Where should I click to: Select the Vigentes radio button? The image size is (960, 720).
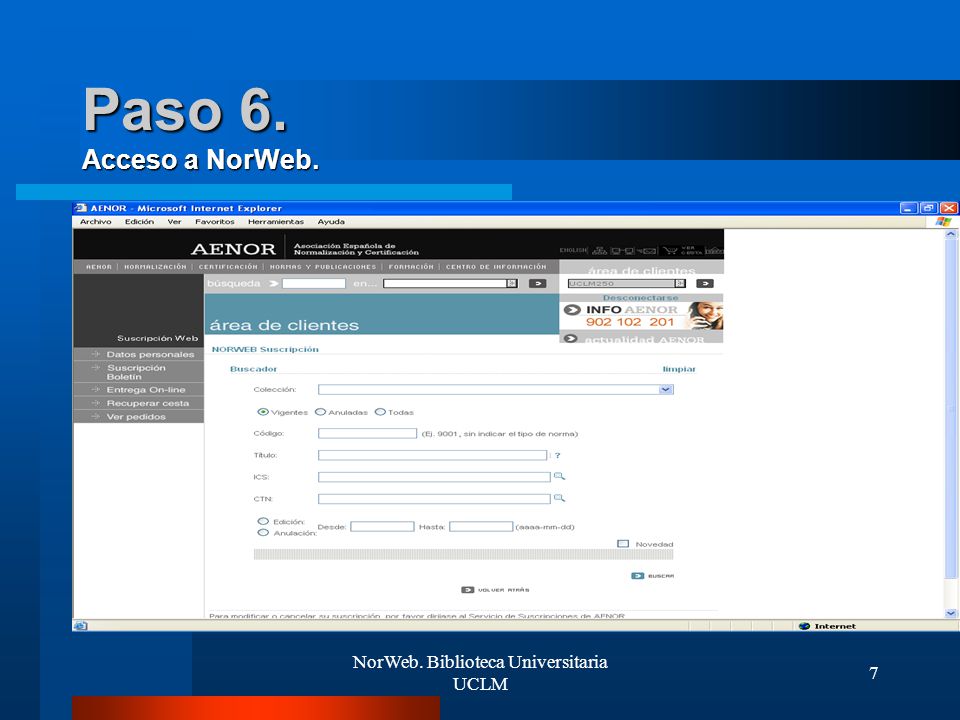point(263,412)
